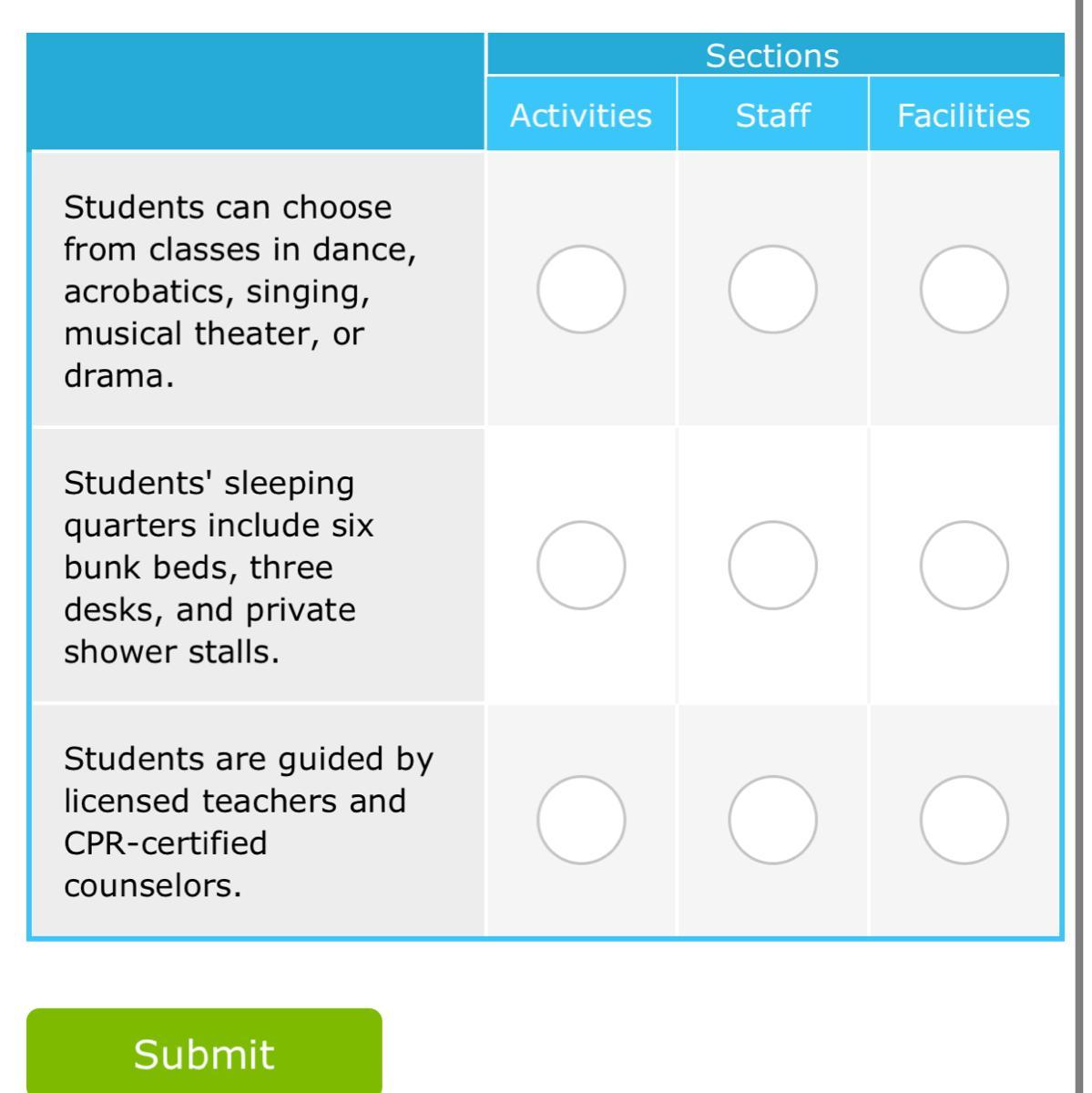Screen dimensions: 1092x1093
Task: Mark Facilities for the licensed teachers statement
Action: pyautogui.click(x=964, y=820)
